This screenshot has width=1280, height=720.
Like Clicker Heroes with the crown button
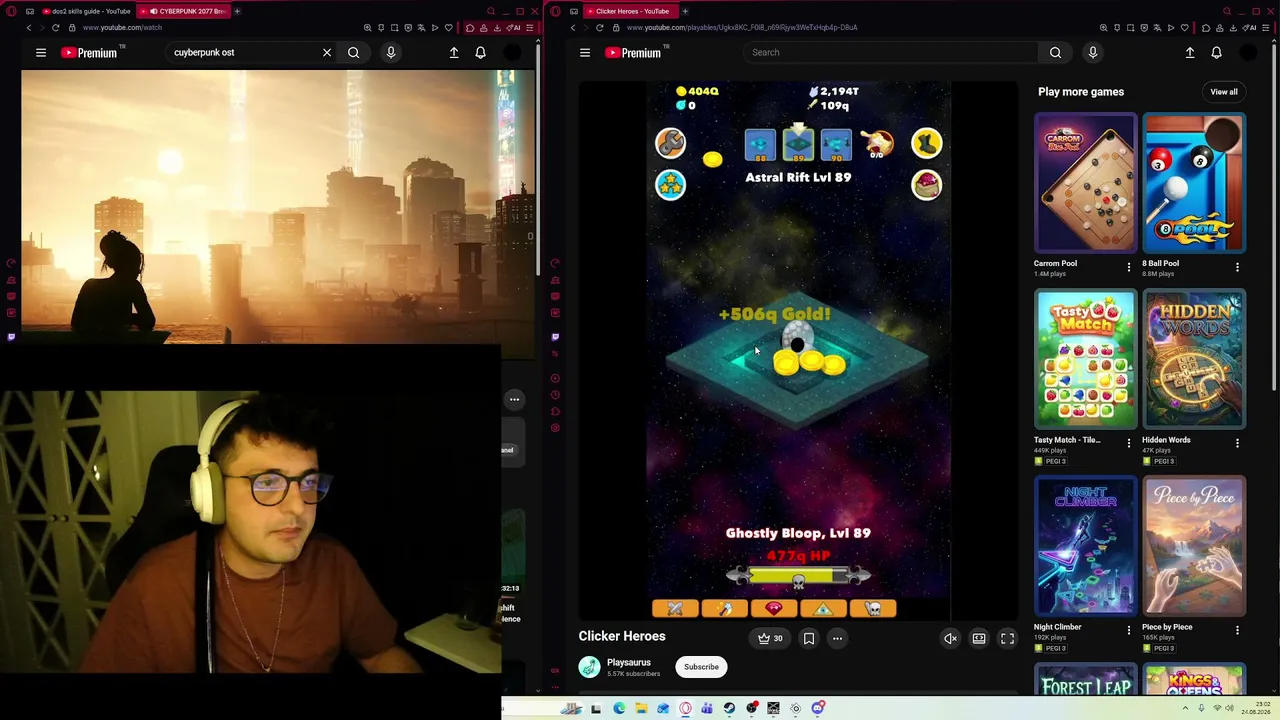(x=770, y=638)
